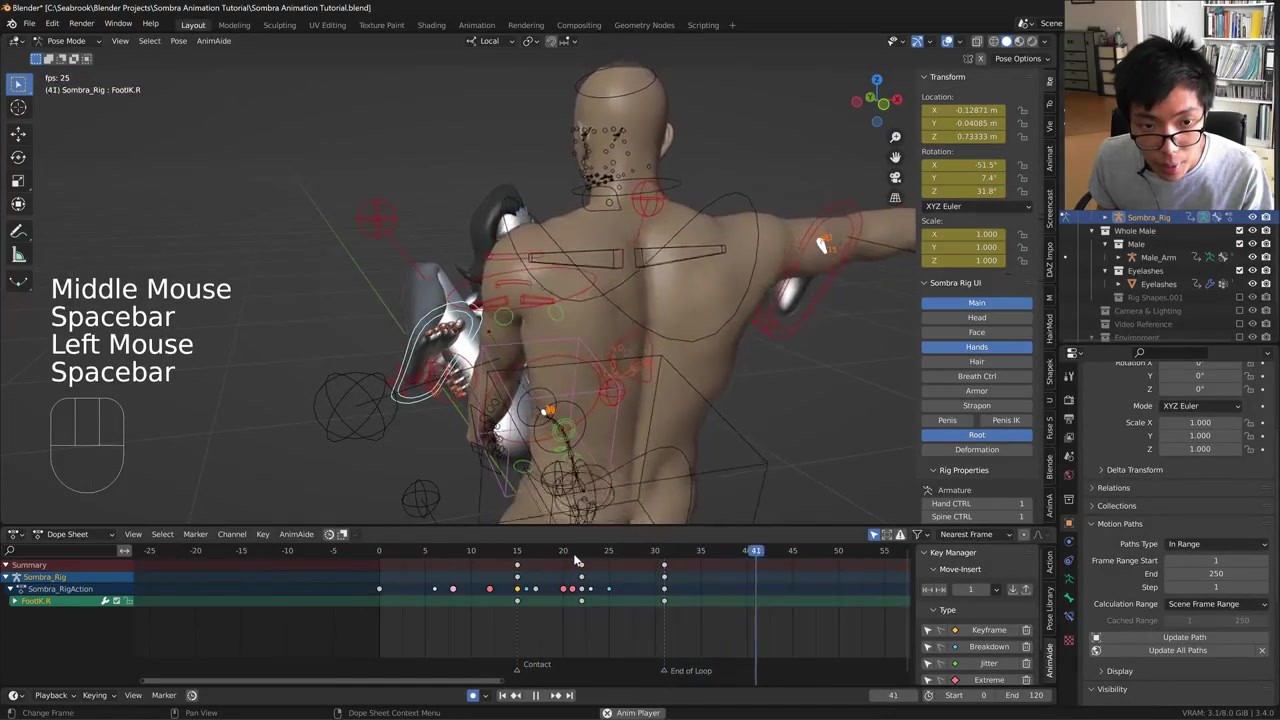Image resolution: width=1280 pixels, height=720 pixels.
Task: Pause animation using the playback button
Action: (535, 696)
